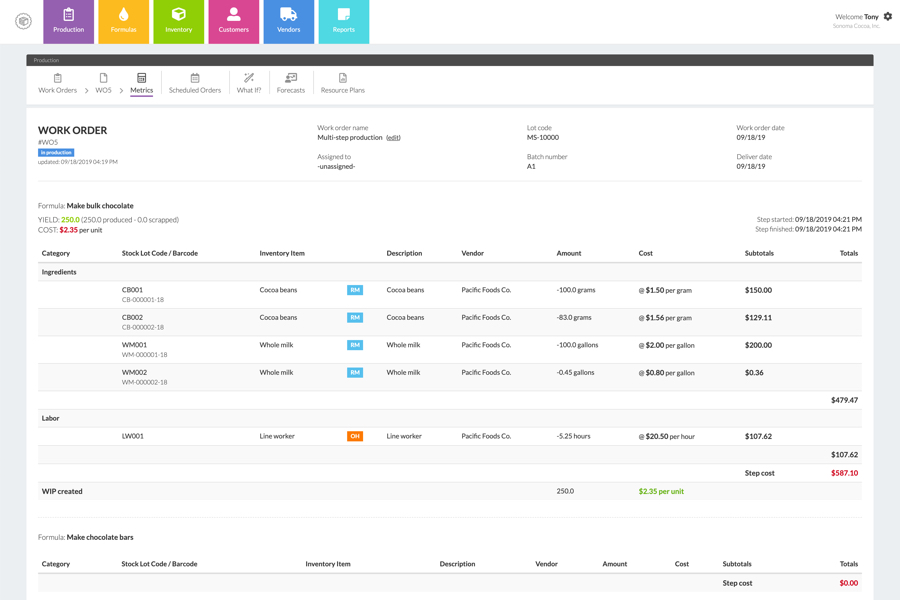The image size is (900, 600).
Task: Click the In production status badge
Action: click(x=56, y=153)
